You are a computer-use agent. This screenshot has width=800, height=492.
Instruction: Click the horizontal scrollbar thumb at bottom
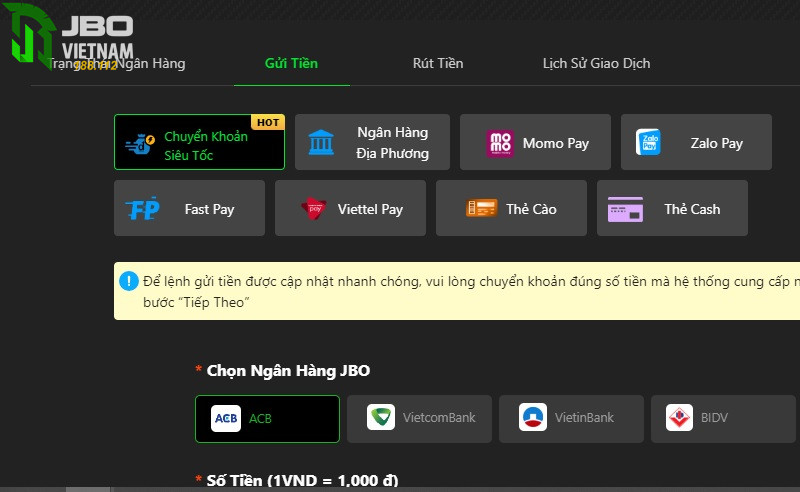pyautogui.click(x=88, y=489)
